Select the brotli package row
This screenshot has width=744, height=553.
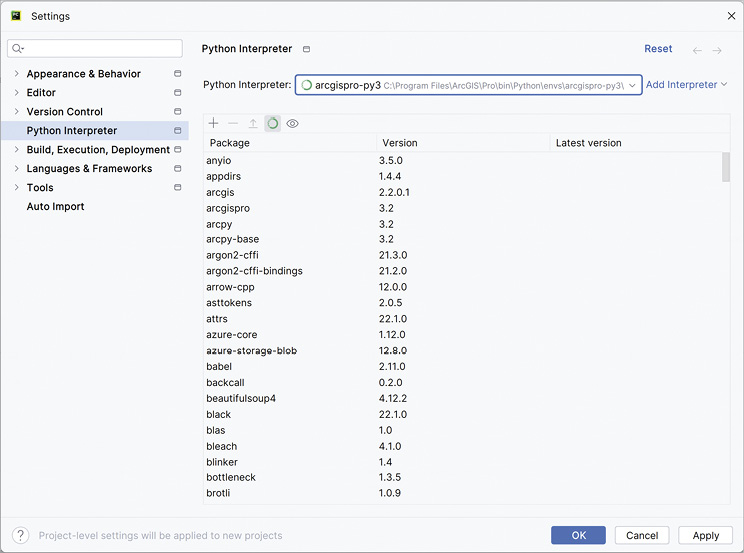[463, 493]
